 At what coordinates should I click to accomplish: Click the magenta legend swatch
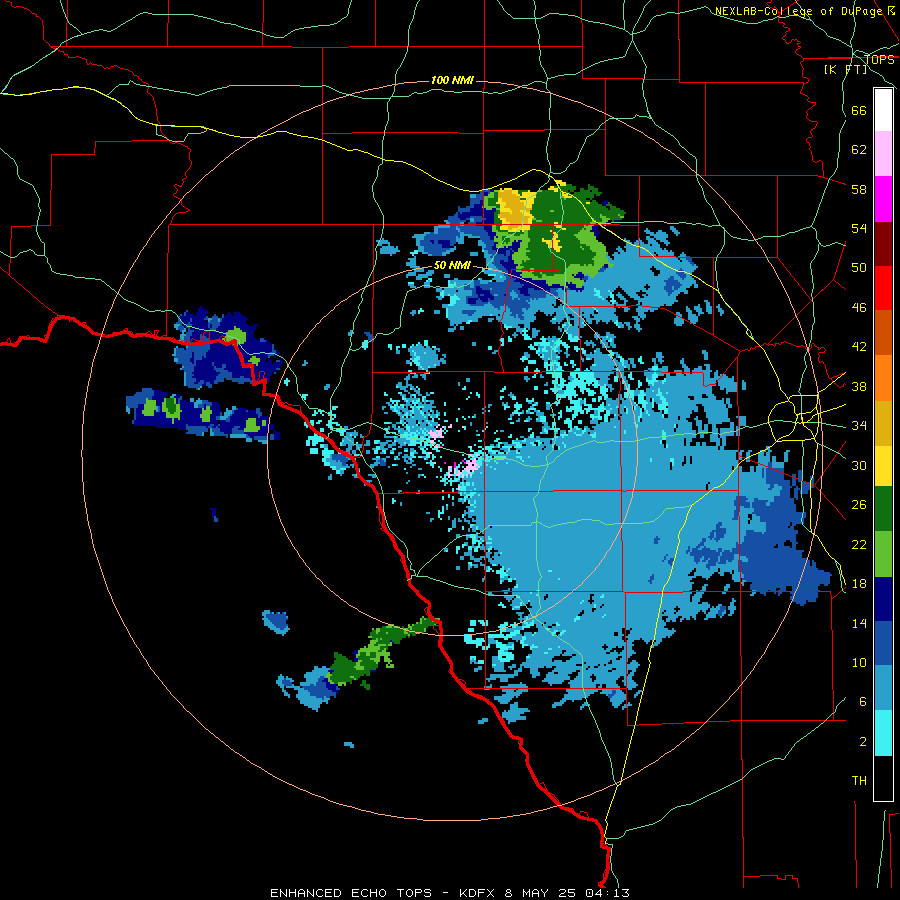(x=883, y=199)
